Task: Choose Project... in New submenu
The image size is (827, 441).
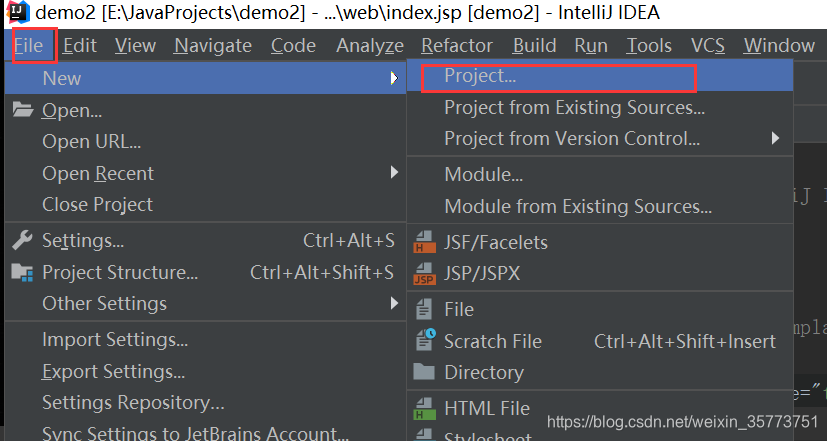Action: (x=600, y=76)
